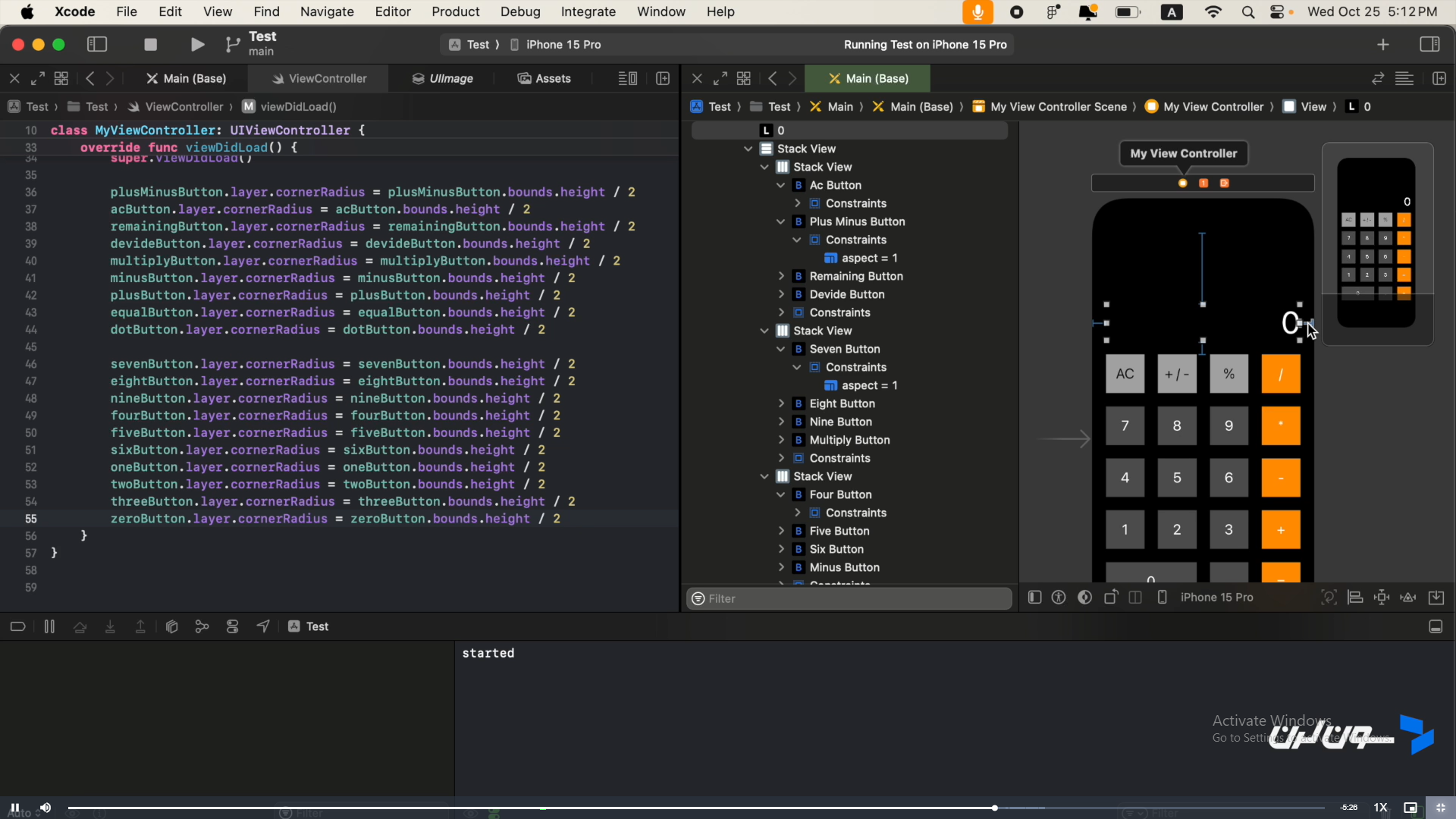Pause program execution in debug bar
Viewport: 1456px width, 819px height.
[x=49, y=626]
